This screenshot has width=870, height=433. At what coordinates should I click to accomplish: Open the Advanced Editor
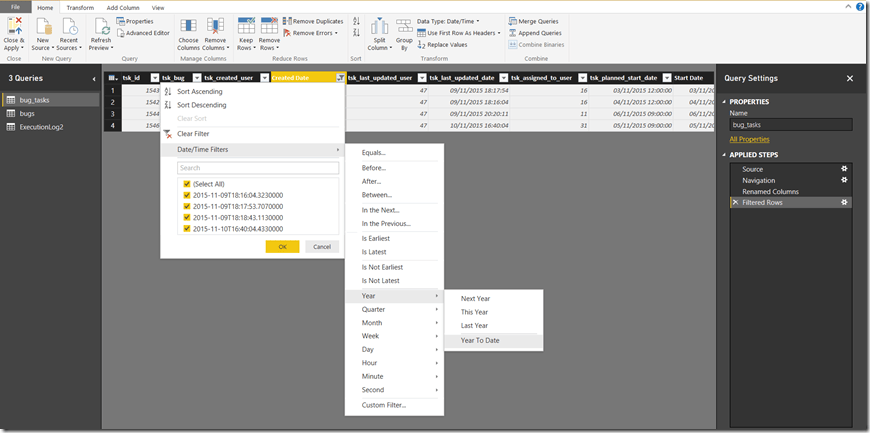[143, 33]
